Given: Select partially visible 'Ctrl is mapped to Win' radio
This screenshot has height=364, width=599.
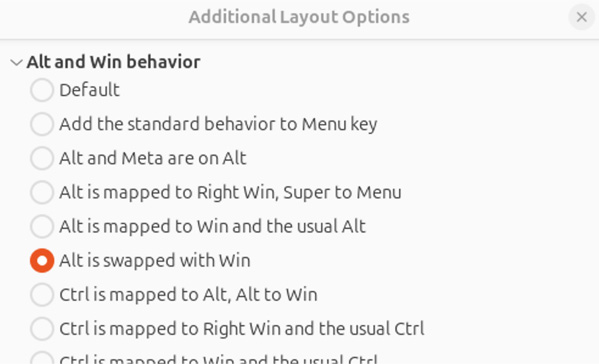Looking at the screenshot, I should pos(42,358).
